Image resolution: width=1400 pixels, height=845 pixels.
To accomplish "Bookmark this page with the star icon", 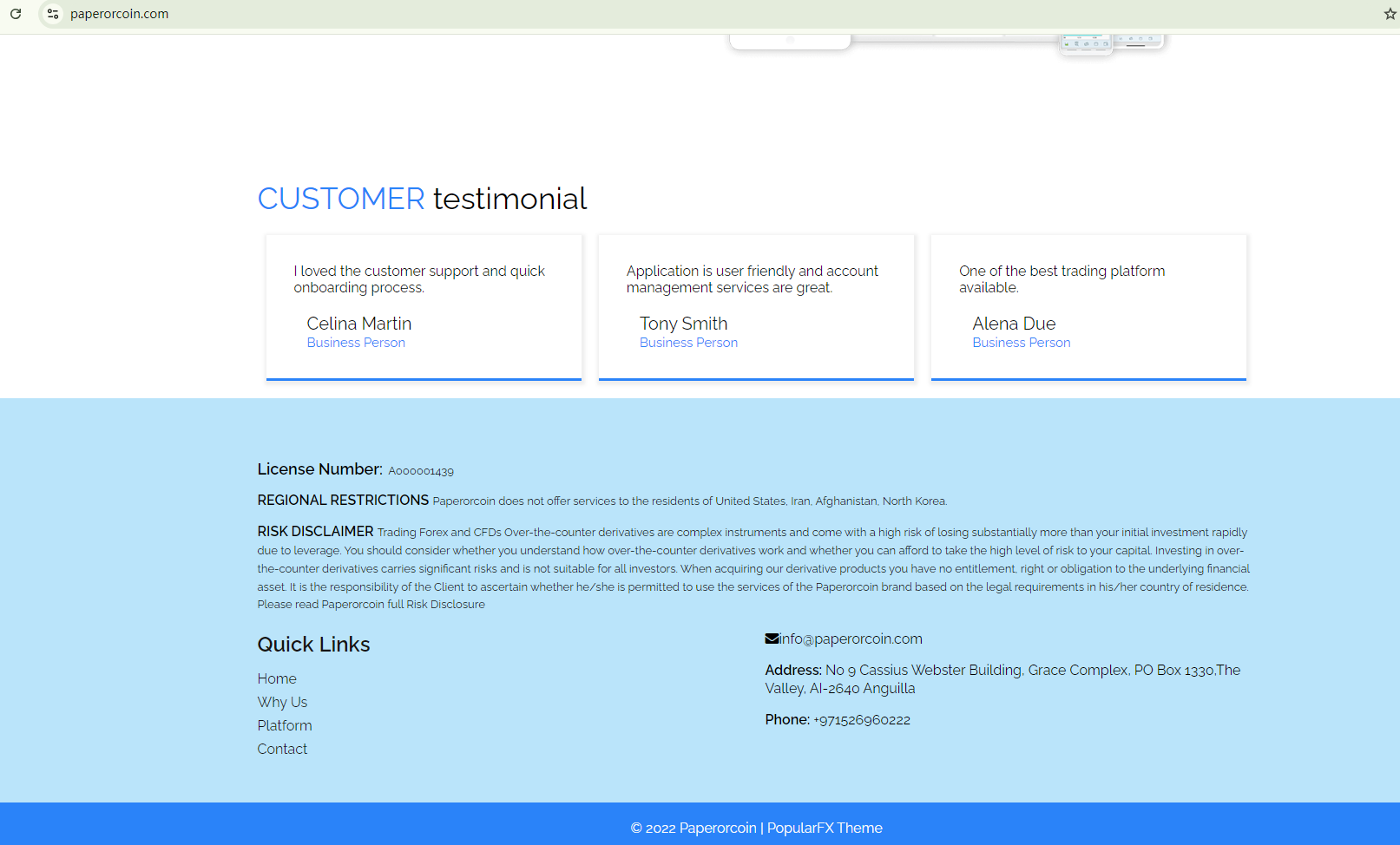I will click(1390, 14).
